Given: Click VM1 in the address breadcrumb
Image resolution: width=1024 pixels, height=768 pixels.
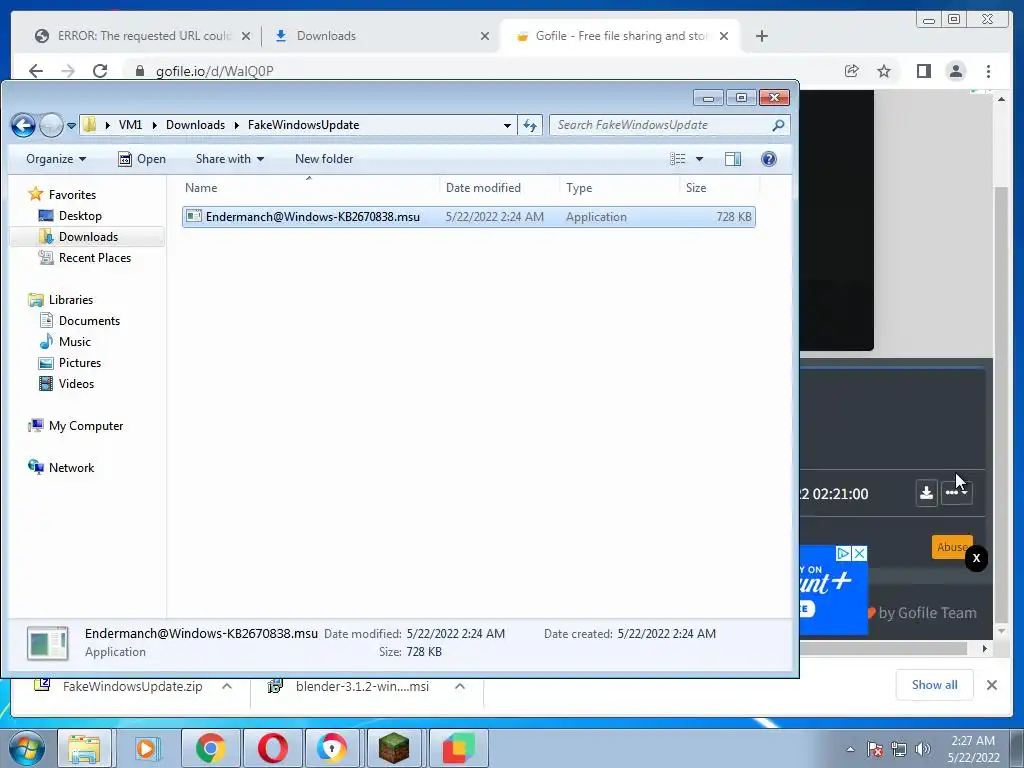Looking at the screenshot, I should (x=130, y=125).
